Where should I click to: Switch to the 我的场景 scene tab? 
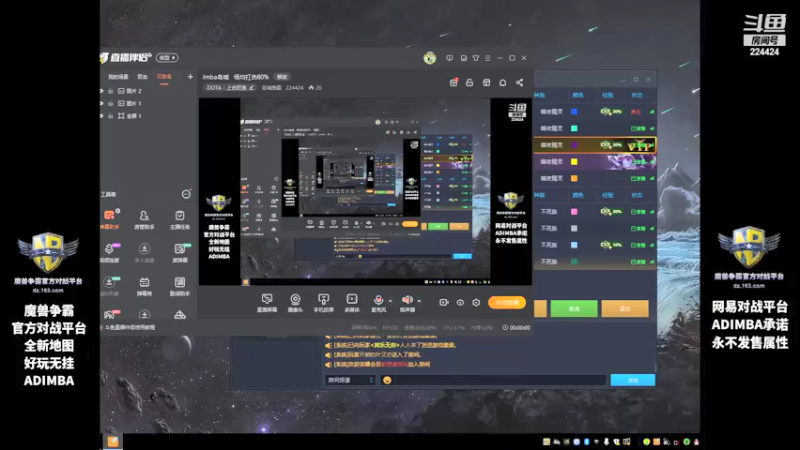click(118, 77)
